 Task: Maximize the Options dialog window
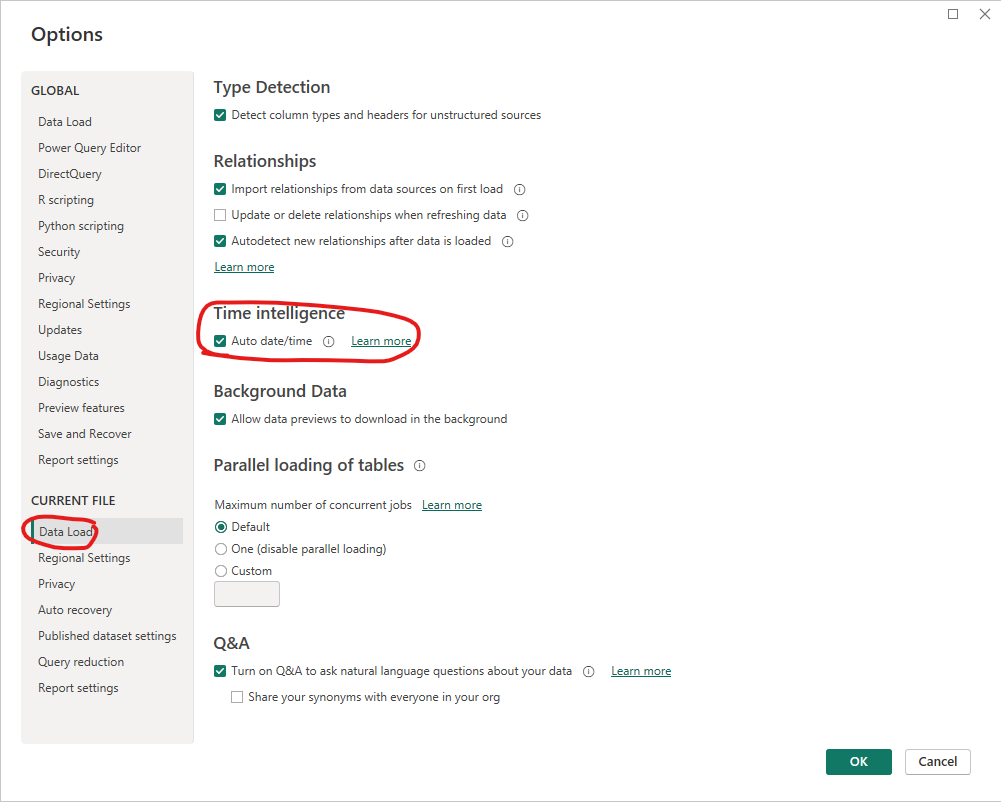pyautogui.click(x=952, y=14)
